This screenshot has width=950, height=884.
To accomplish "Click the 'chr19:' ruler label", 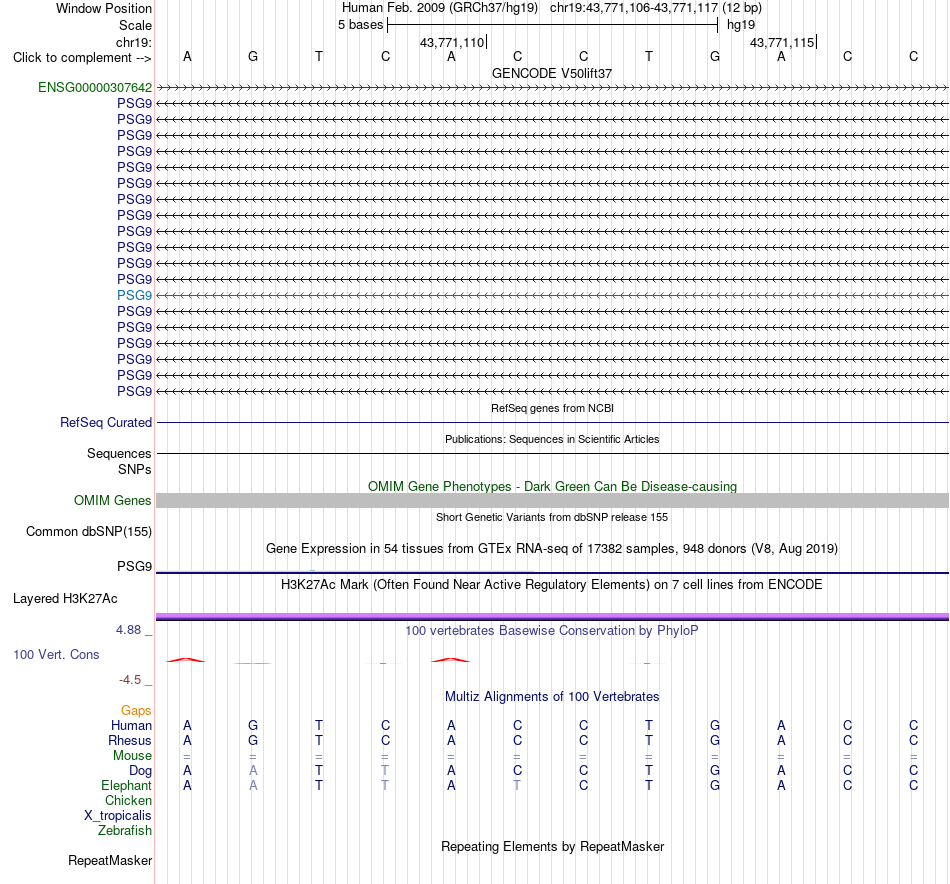I will [x=134, y=42].
